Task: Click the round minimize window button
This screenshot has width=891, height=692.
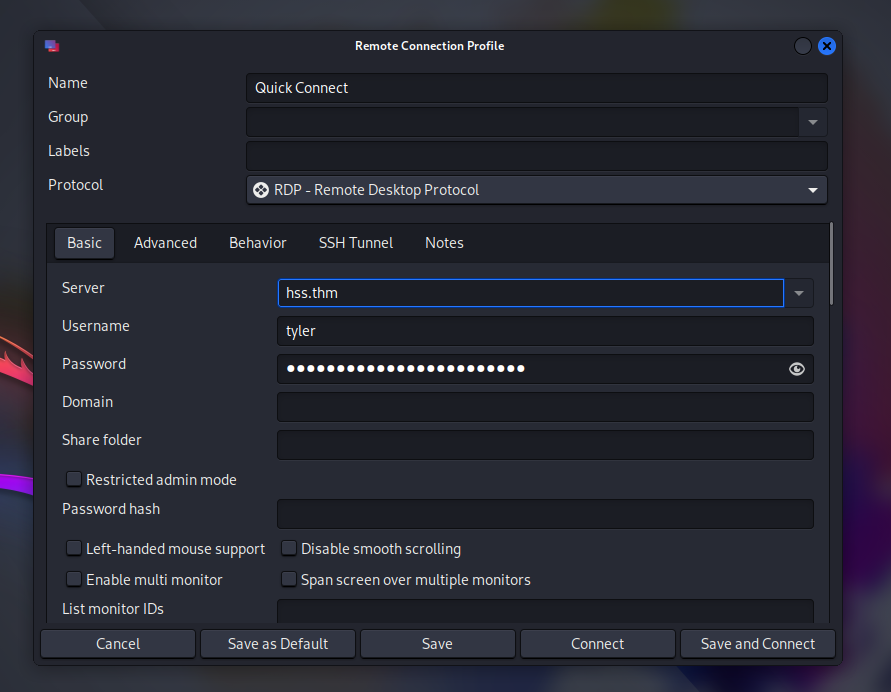Action: pos(803,46)
